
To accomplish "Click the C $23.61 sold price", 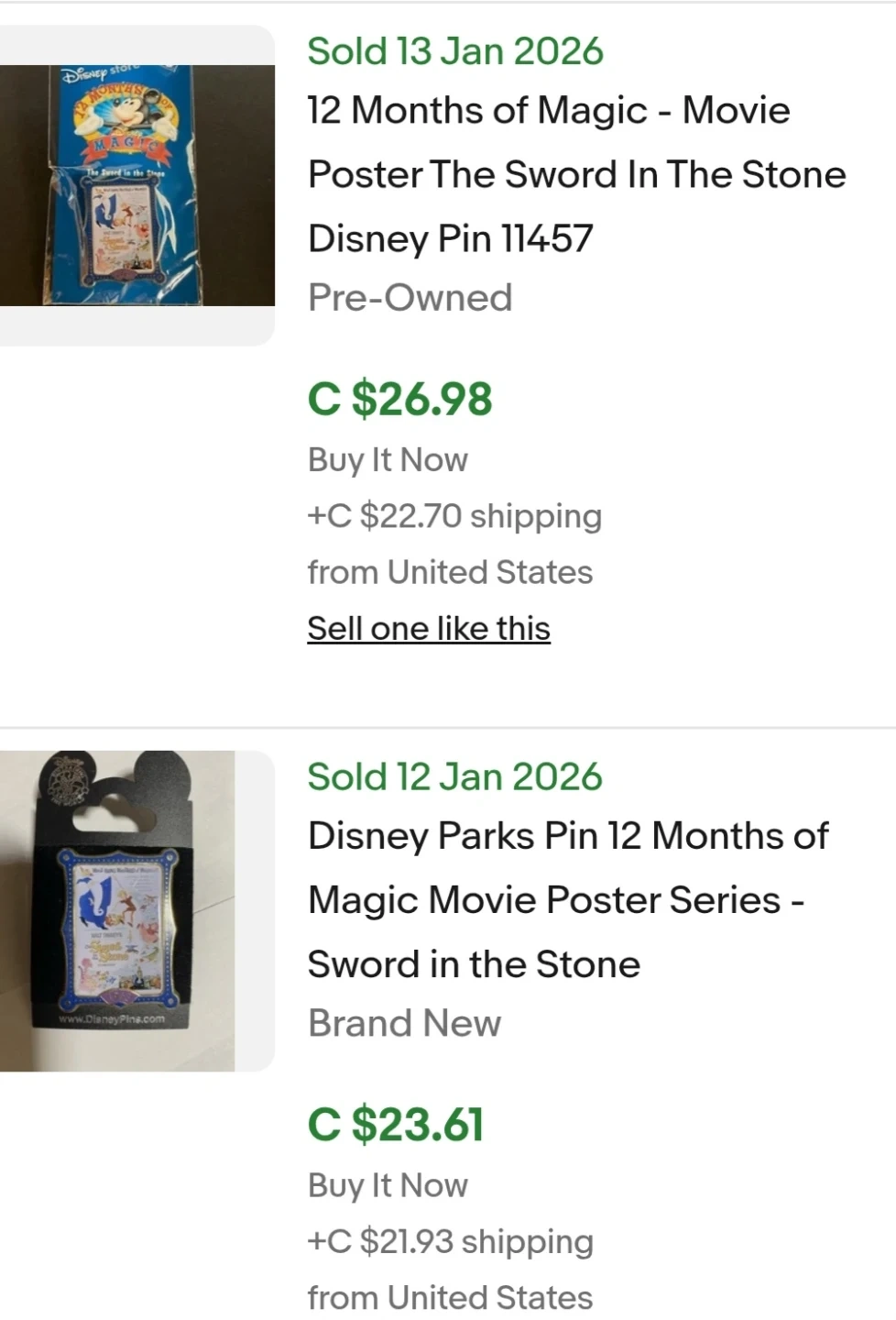I will click(x=395, y=1125).
